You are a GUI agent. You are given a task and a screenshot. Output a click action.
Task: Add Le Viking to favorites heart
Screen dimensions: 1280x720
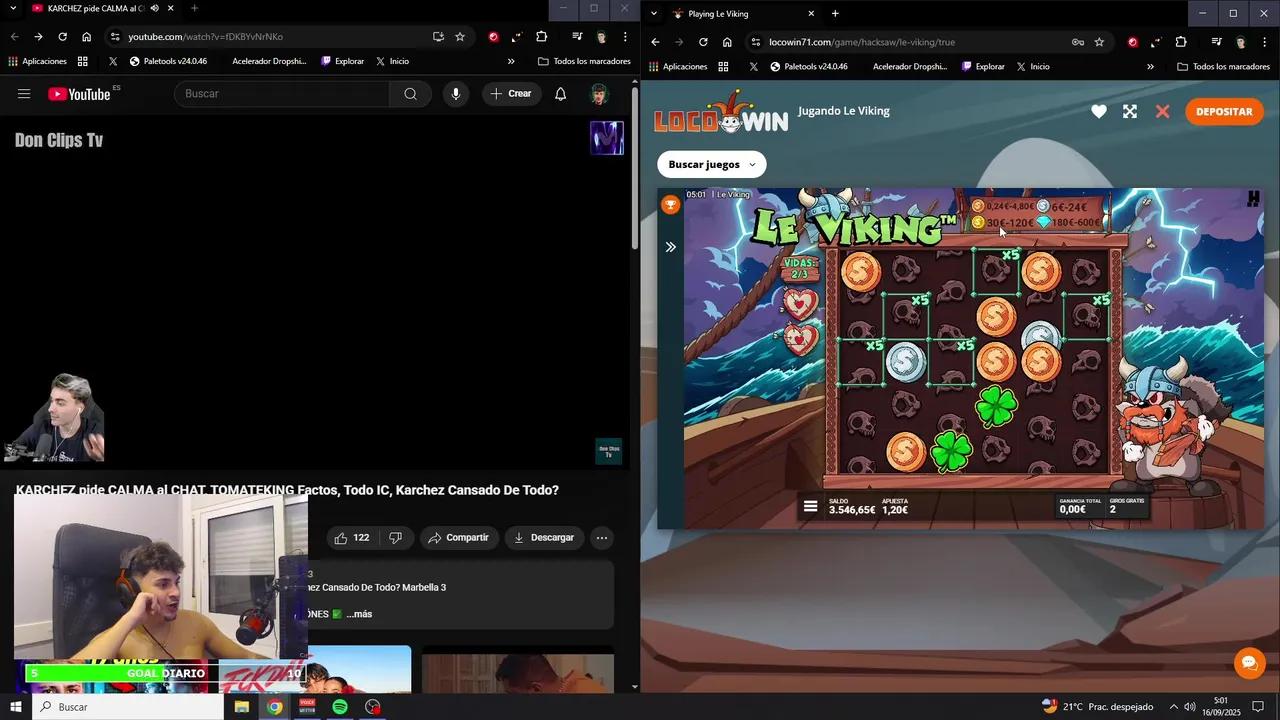pyautogui.click(x=1099, y=112)
